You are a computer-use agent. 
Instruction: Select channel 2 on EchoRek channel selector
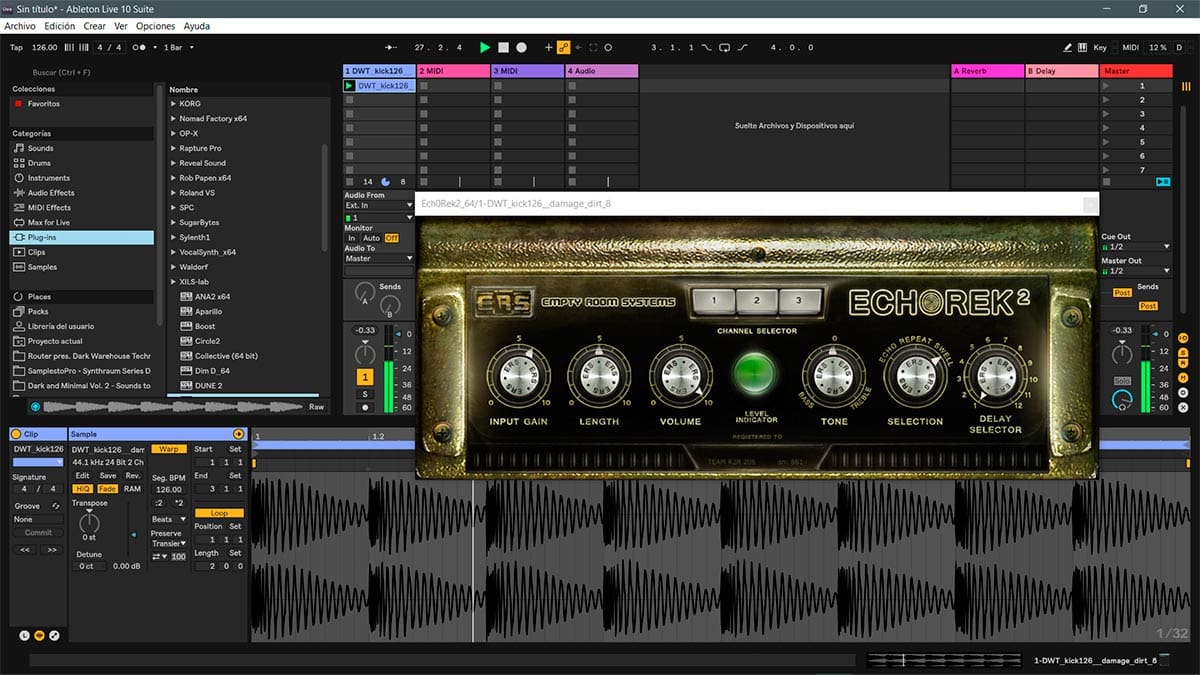[757, 300]
